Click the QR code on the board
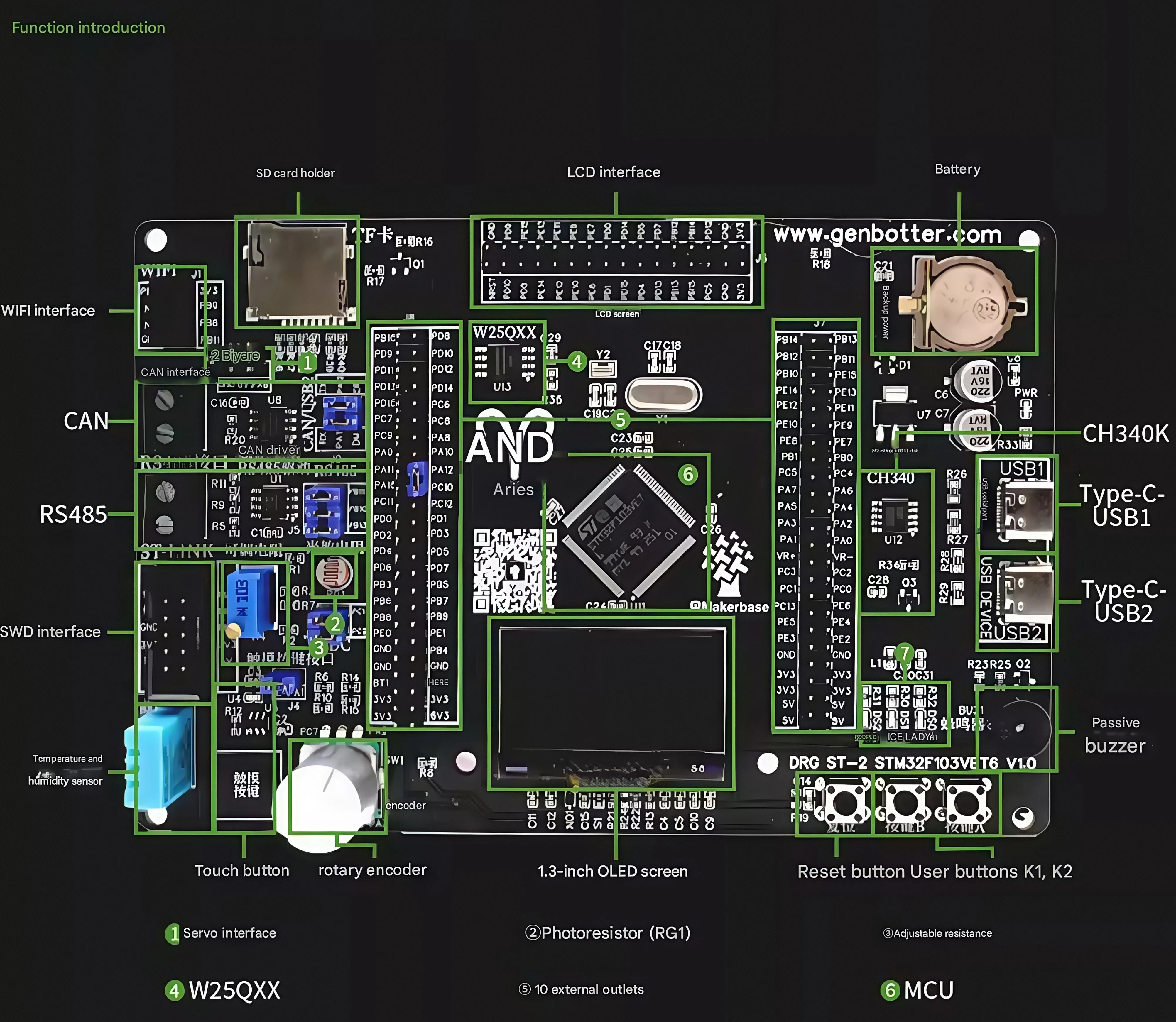The width and height of the screenshot is (1176, 1022). coord(508,571)
